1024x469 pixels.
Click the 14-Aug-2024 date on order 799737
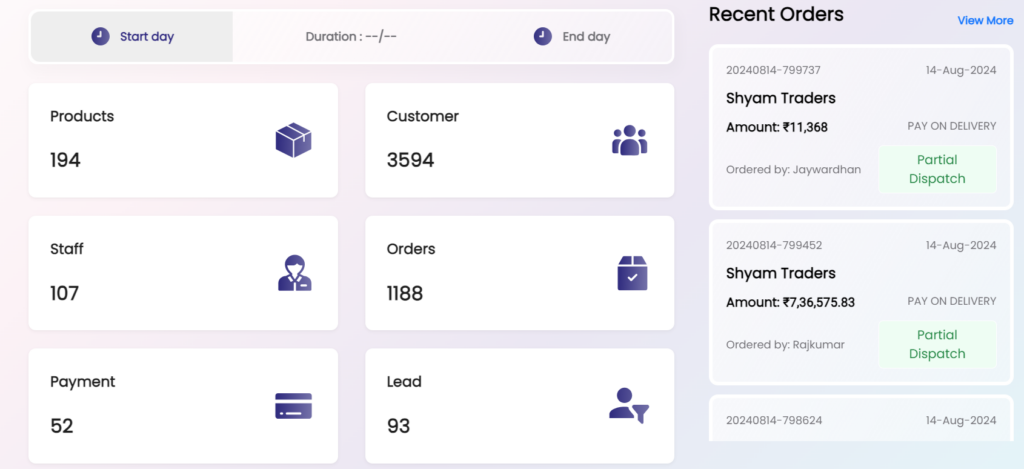pos(961,70)
